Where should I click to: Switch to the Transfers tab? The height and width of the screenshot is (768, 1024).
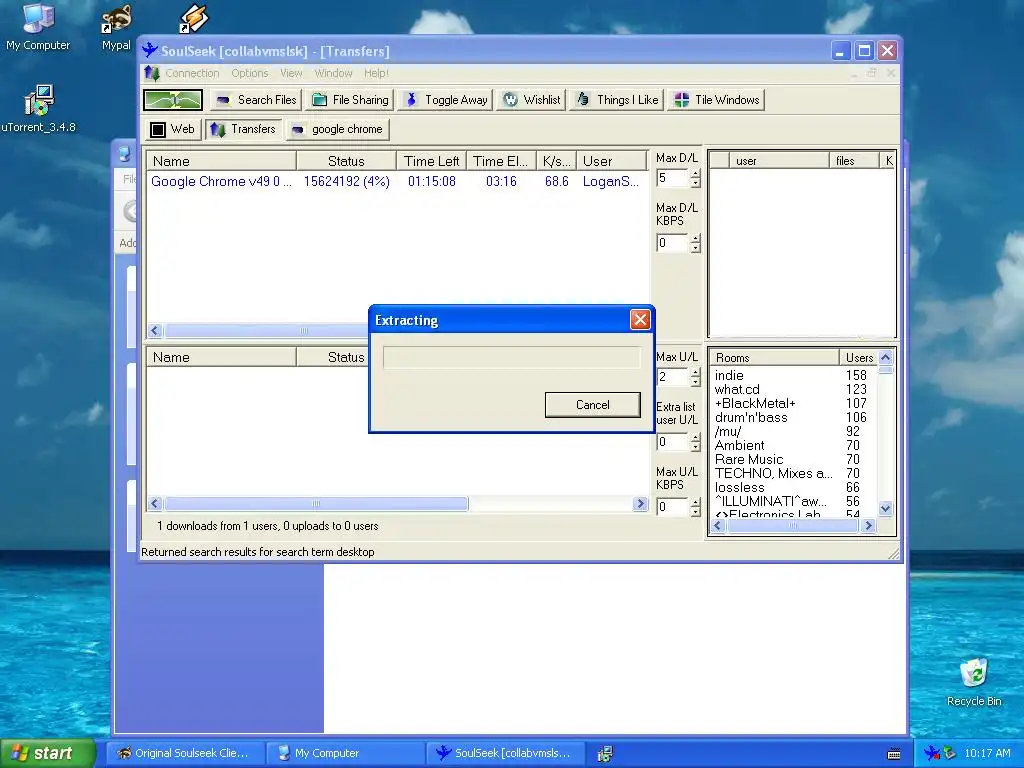pos(244,129)
